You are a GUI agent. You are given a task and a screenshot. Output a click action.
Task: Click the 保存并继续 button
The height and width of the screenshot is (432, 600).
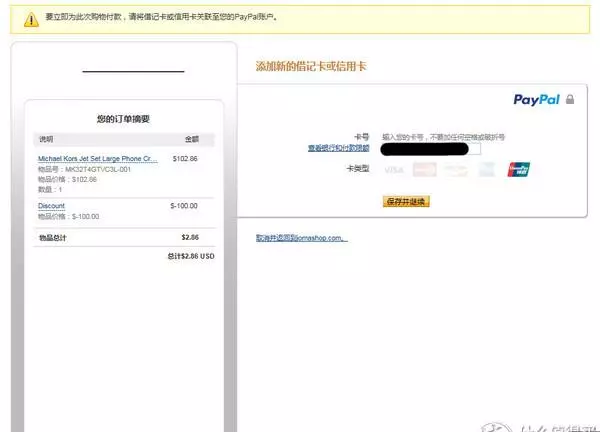coord(406,201)
